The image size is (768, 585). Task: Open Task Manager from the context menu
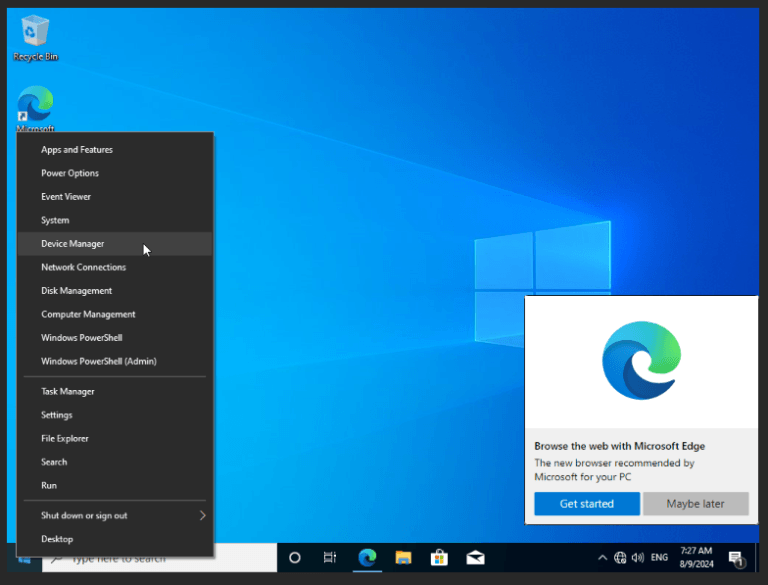pyautogui.click(x=67, y=391)
